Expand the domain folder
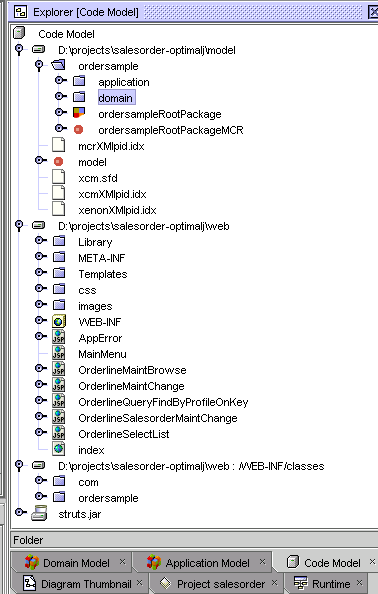This screenshot has width=378, height=594. pyautogui.click(x=61, y=96)
